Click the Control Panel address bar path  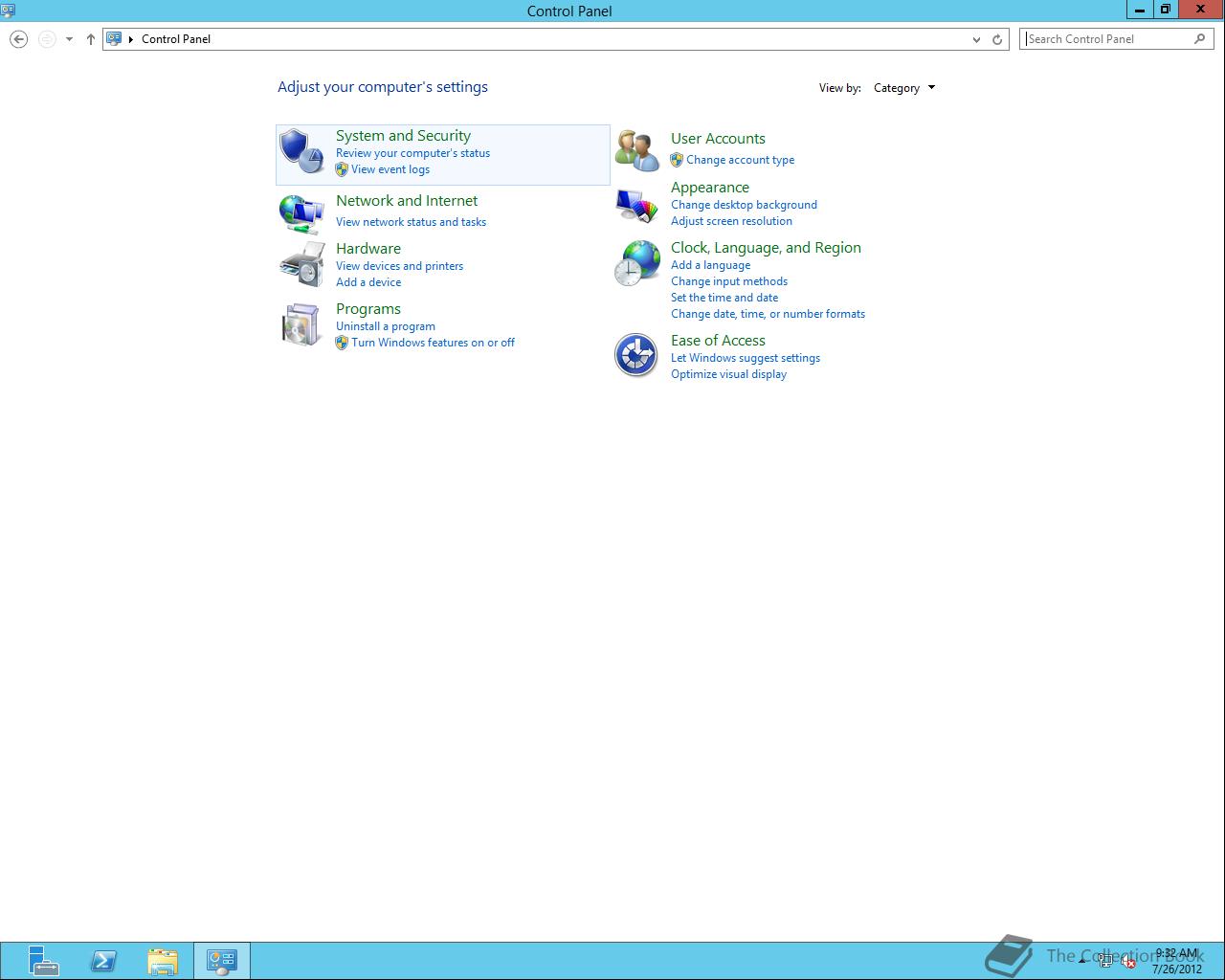(x=176, y=39)
